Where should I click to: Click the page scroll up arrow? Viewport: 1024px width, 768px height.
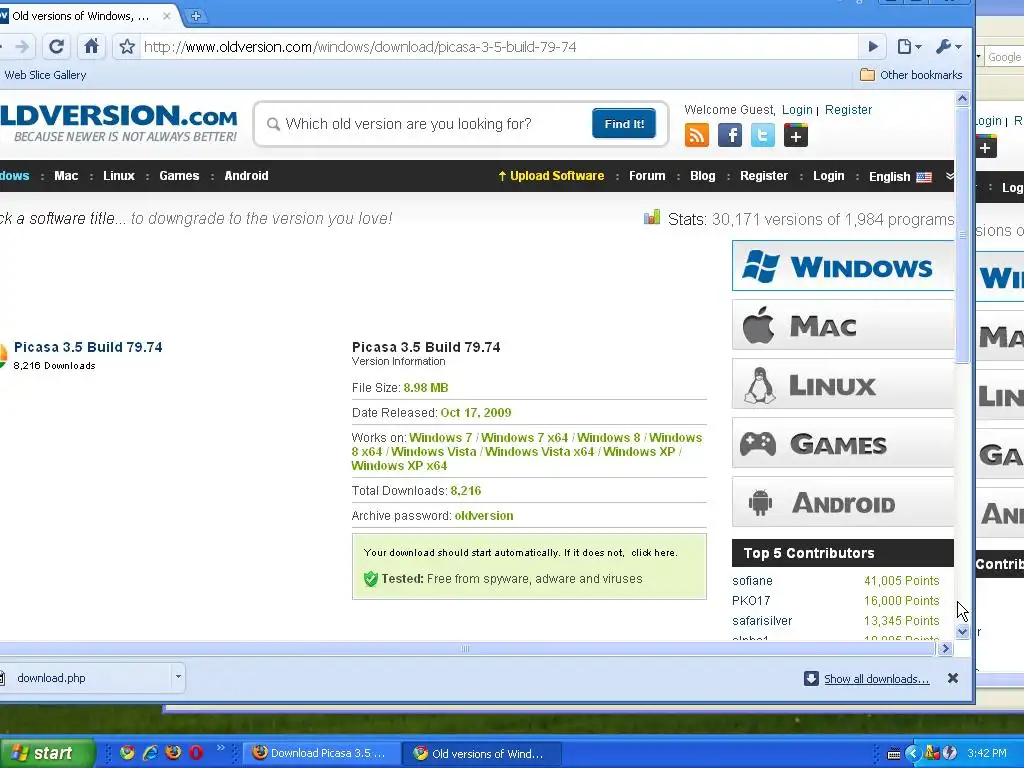[x=962, y=99]
